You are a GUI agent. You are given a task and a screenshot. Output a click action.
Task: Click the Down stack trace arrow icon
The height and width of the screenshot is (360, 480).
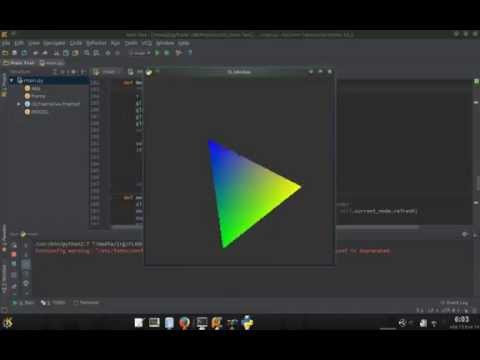pos(26,254)
